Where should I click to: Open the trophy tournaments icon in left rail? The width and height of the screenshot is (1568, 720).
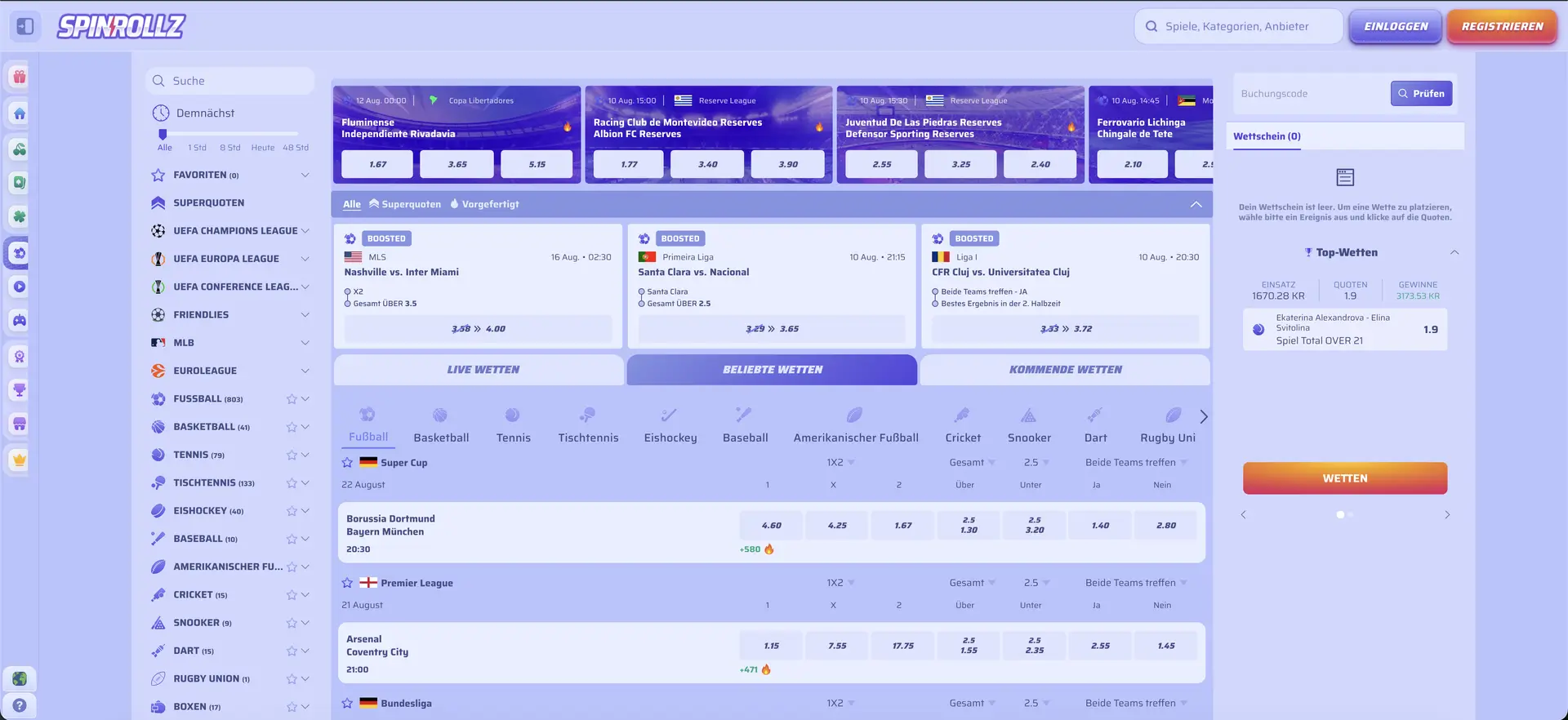coord(20,390)
